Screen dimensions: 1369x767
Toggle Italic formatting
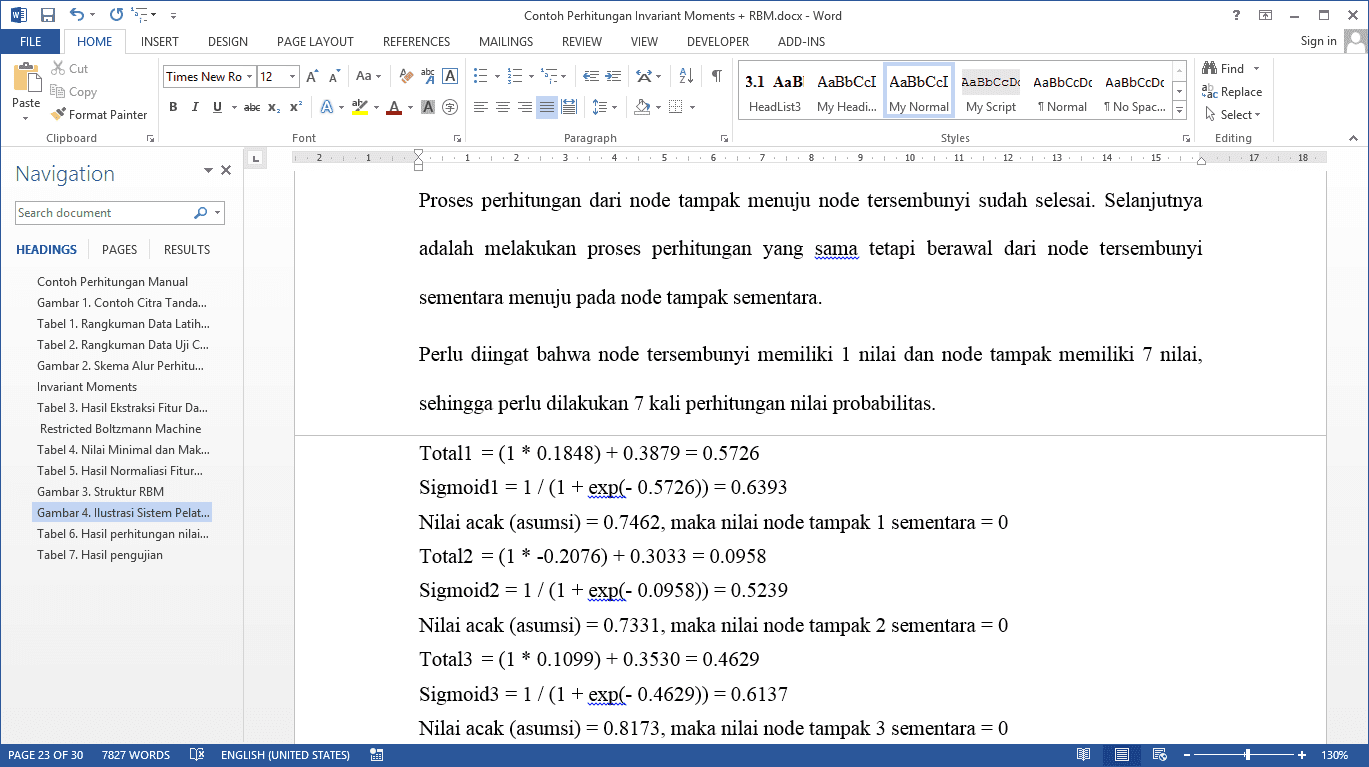point(195,107)
